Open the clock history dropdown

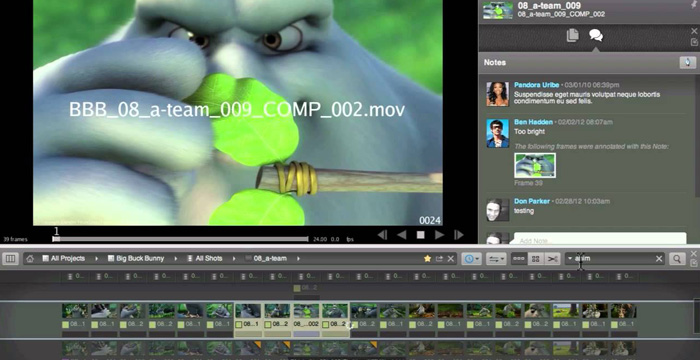coord(471,259)
